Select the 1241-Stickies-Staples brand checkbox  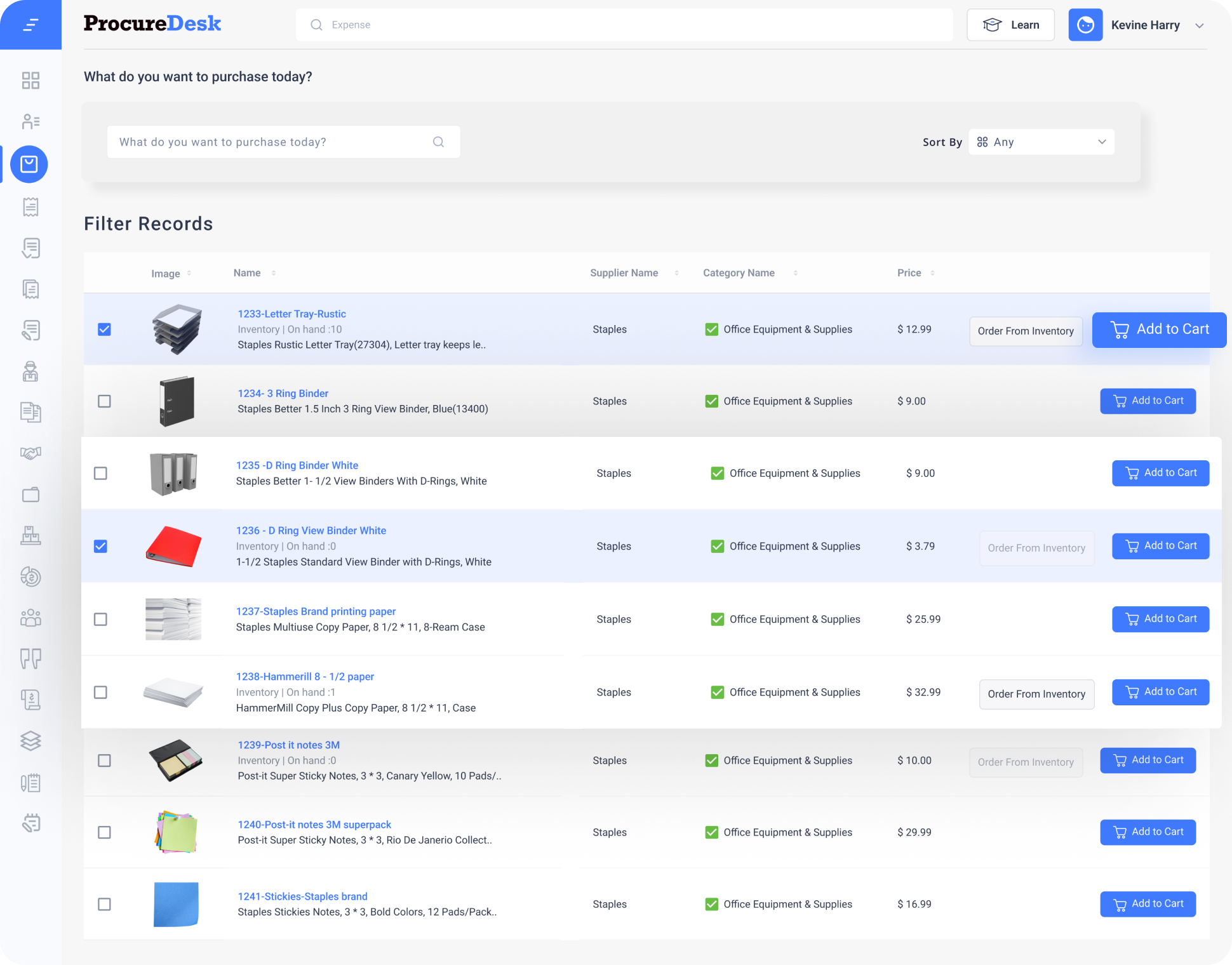104,904
